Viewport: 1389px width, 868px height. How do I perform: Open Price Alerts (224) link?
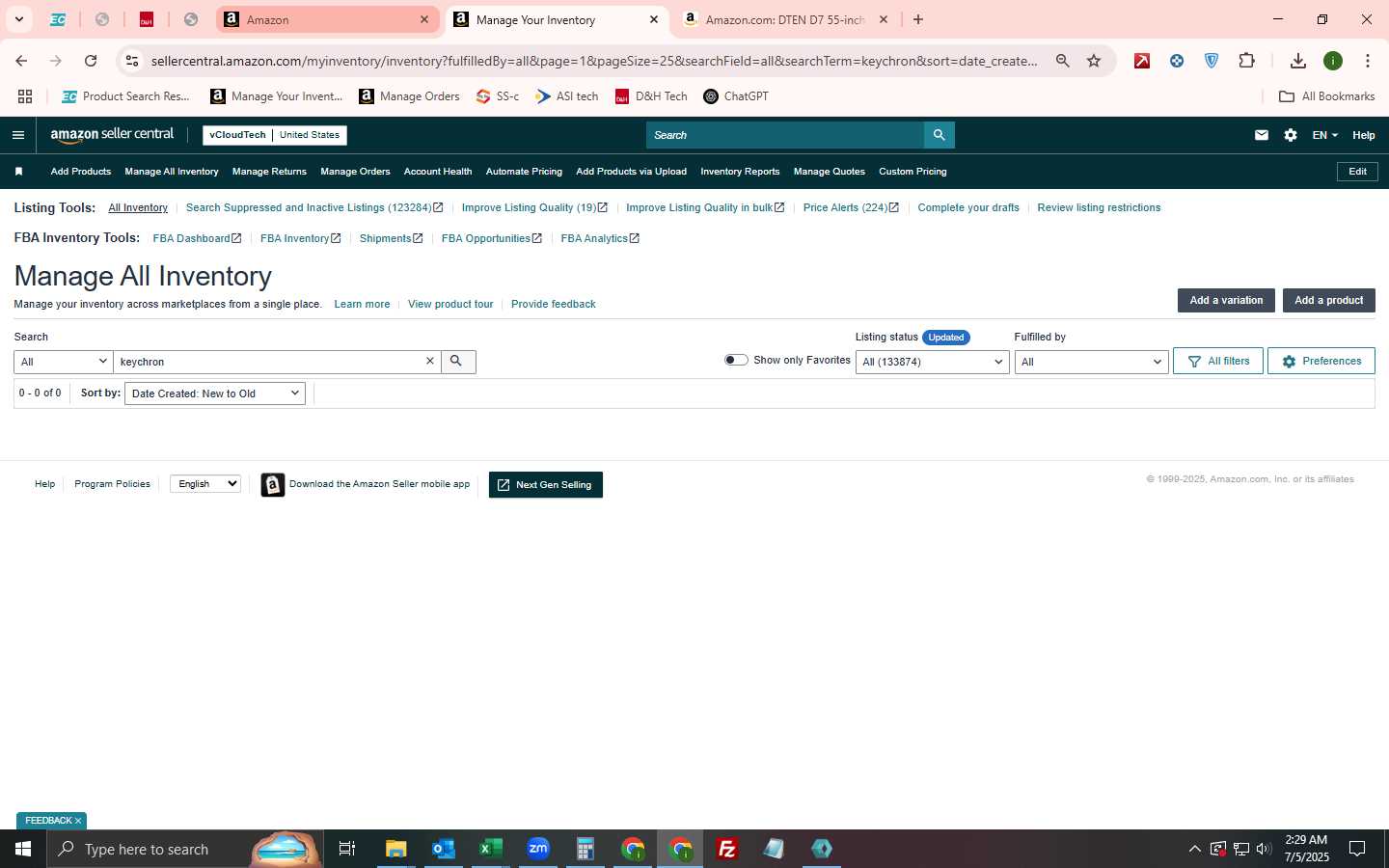pyautogui.click(x=851, y=207)
